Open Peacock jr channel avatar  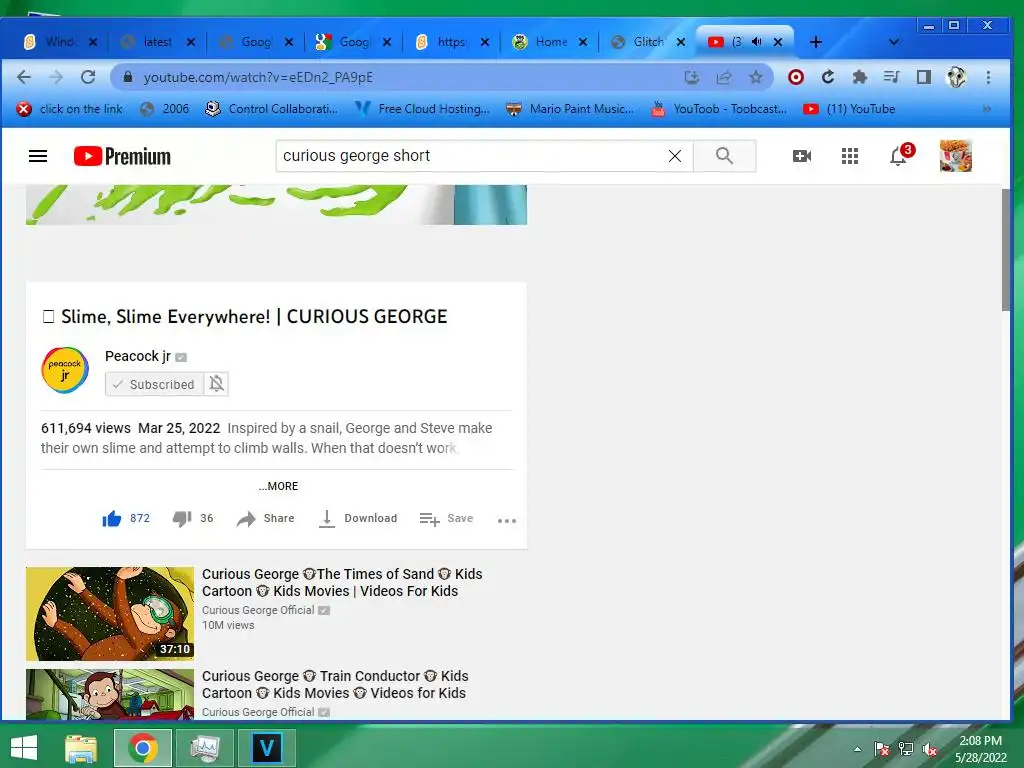coord(65,370)
